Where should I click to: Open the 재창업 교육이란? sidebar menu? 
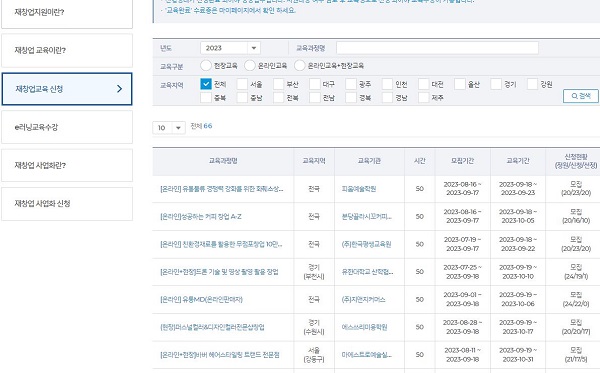[x=67, y=50]
